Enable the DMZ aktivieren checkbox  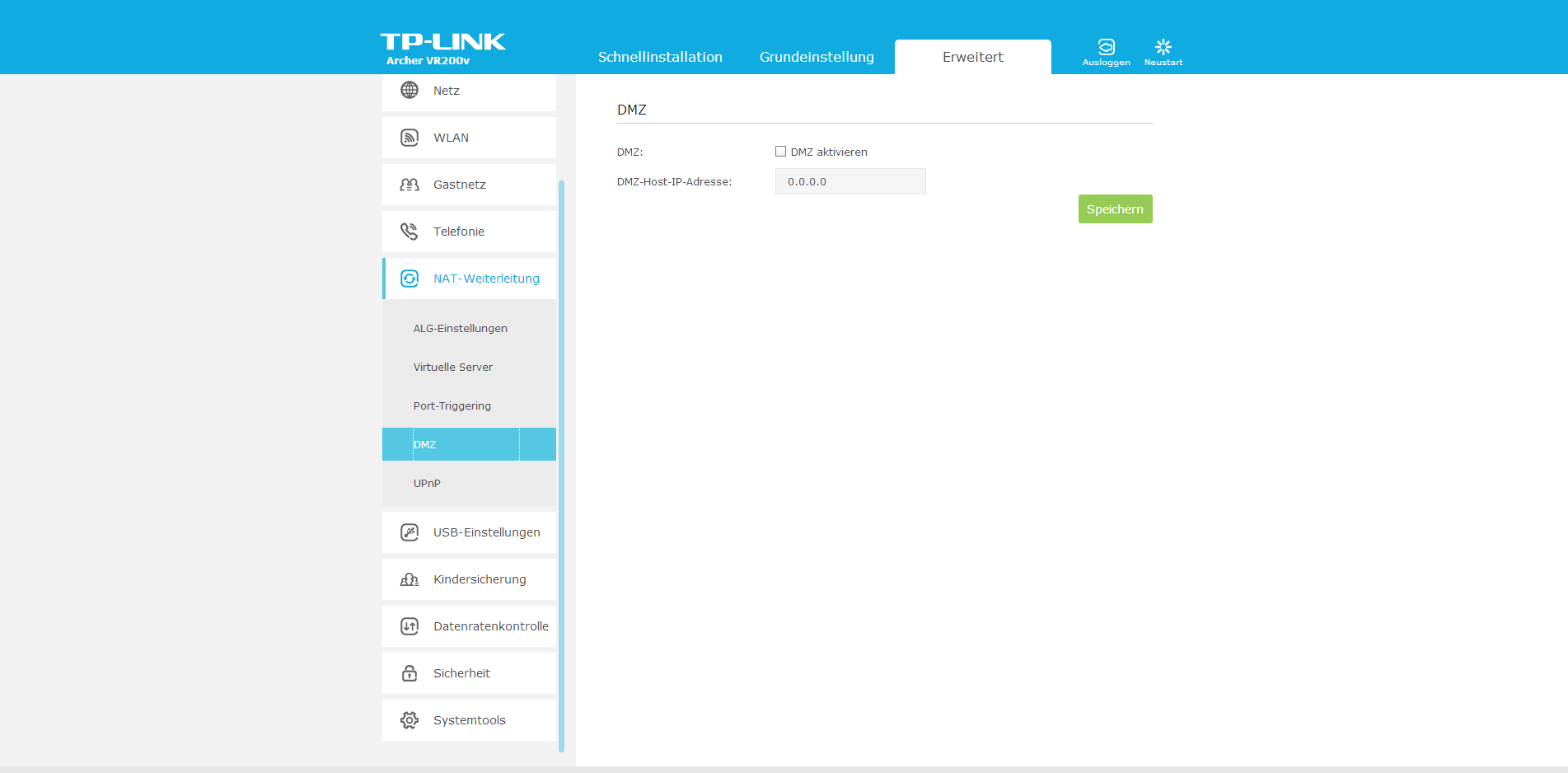pos(780,152)
